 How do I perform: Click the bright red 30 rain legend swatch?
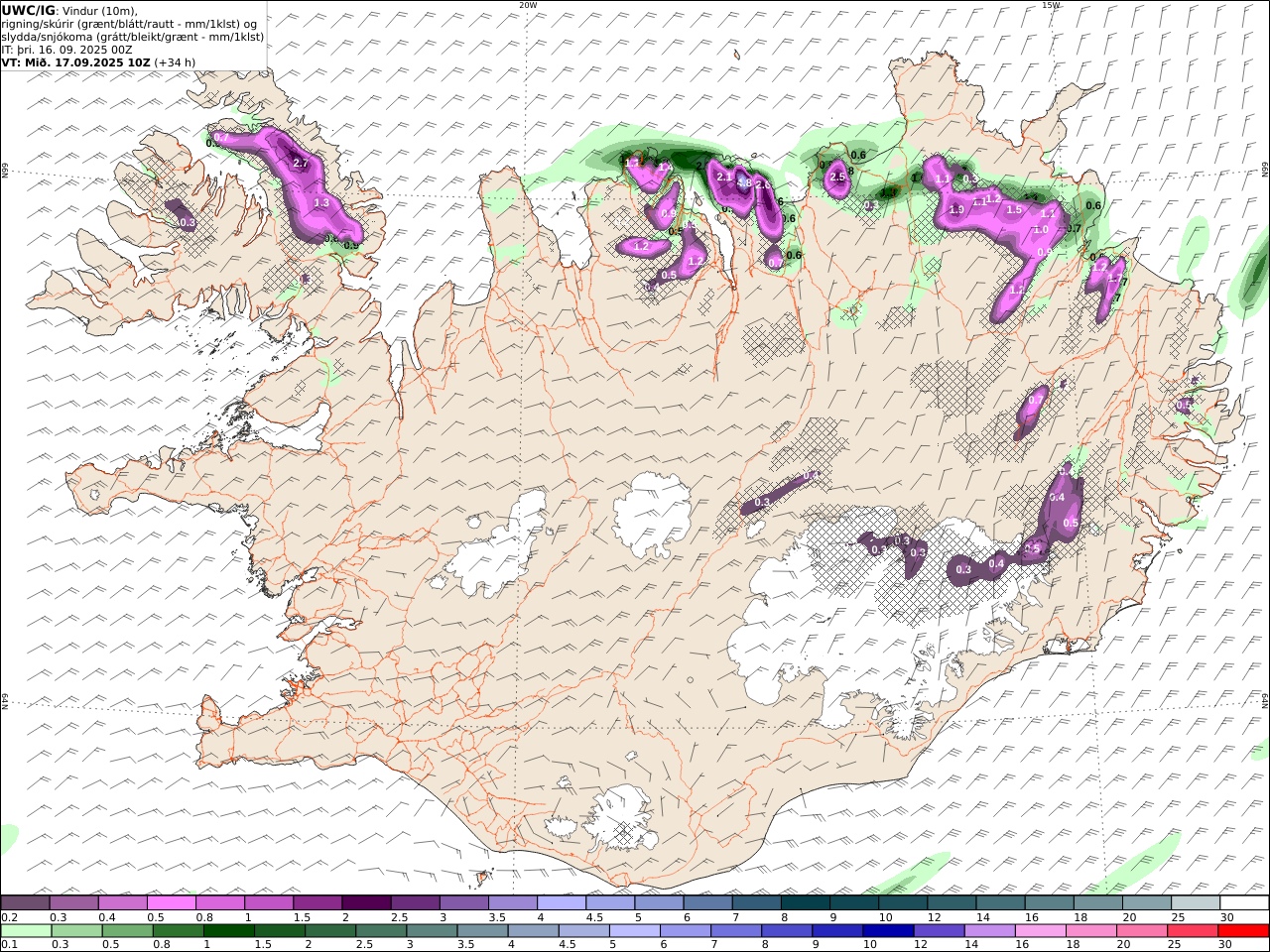1243,931
